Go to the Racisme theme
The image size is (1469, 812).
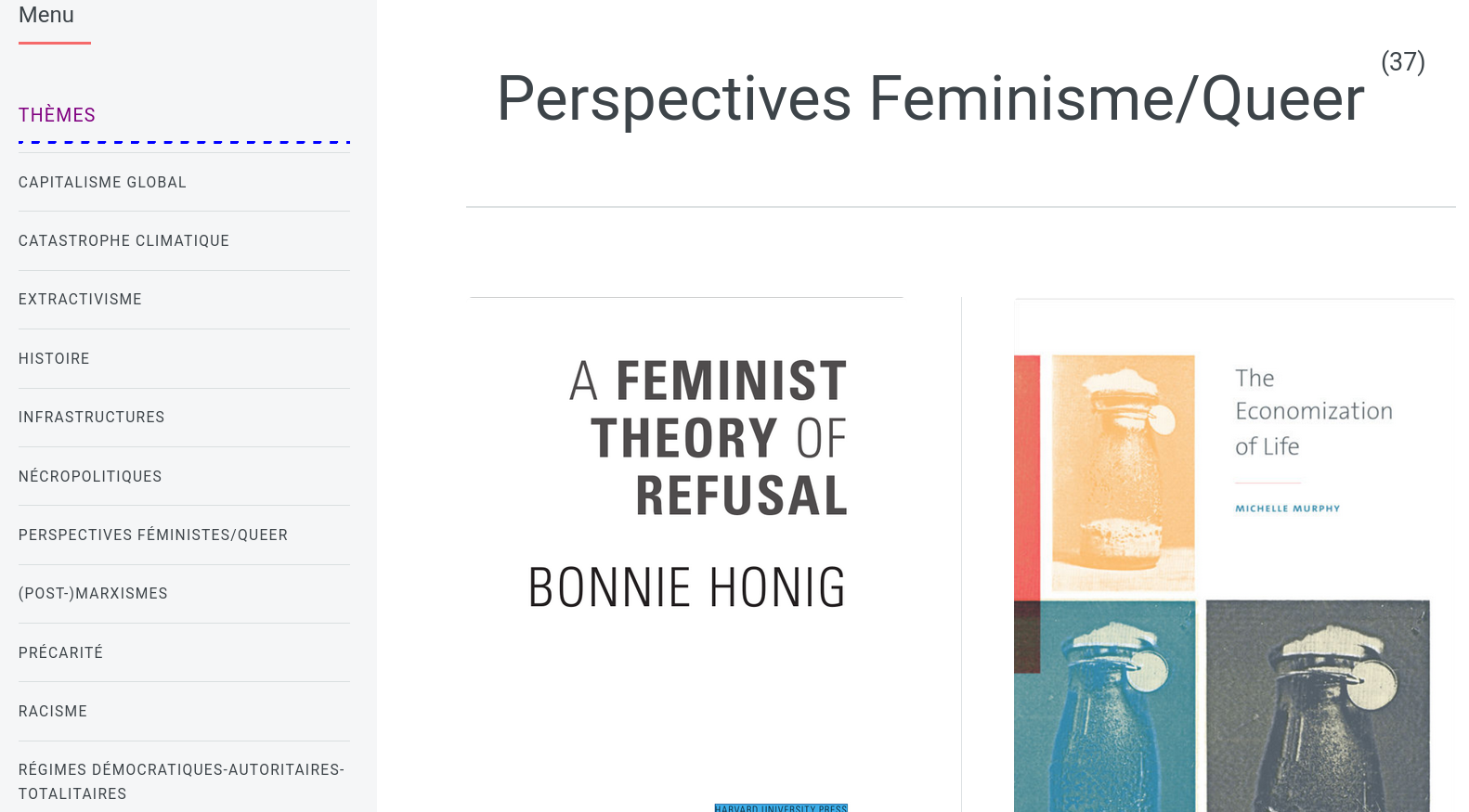pyautogui.click(x=53, y=712)
